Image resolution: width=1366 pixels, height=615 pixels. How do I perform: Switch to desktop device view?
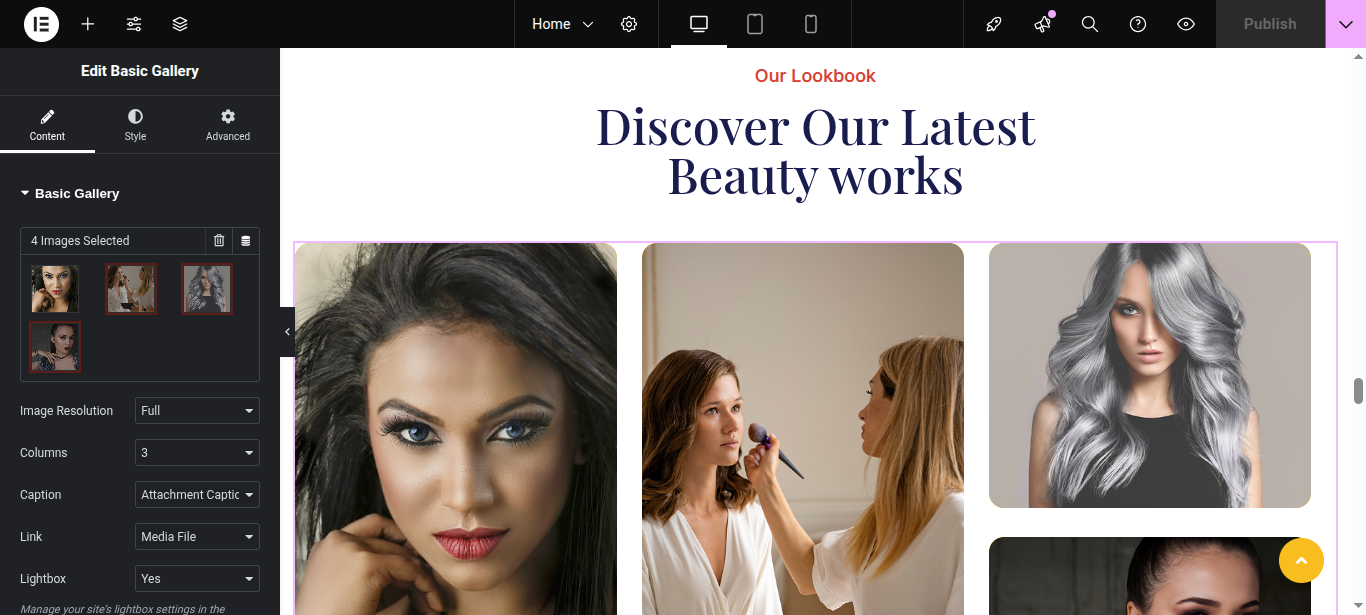[699, 24]
